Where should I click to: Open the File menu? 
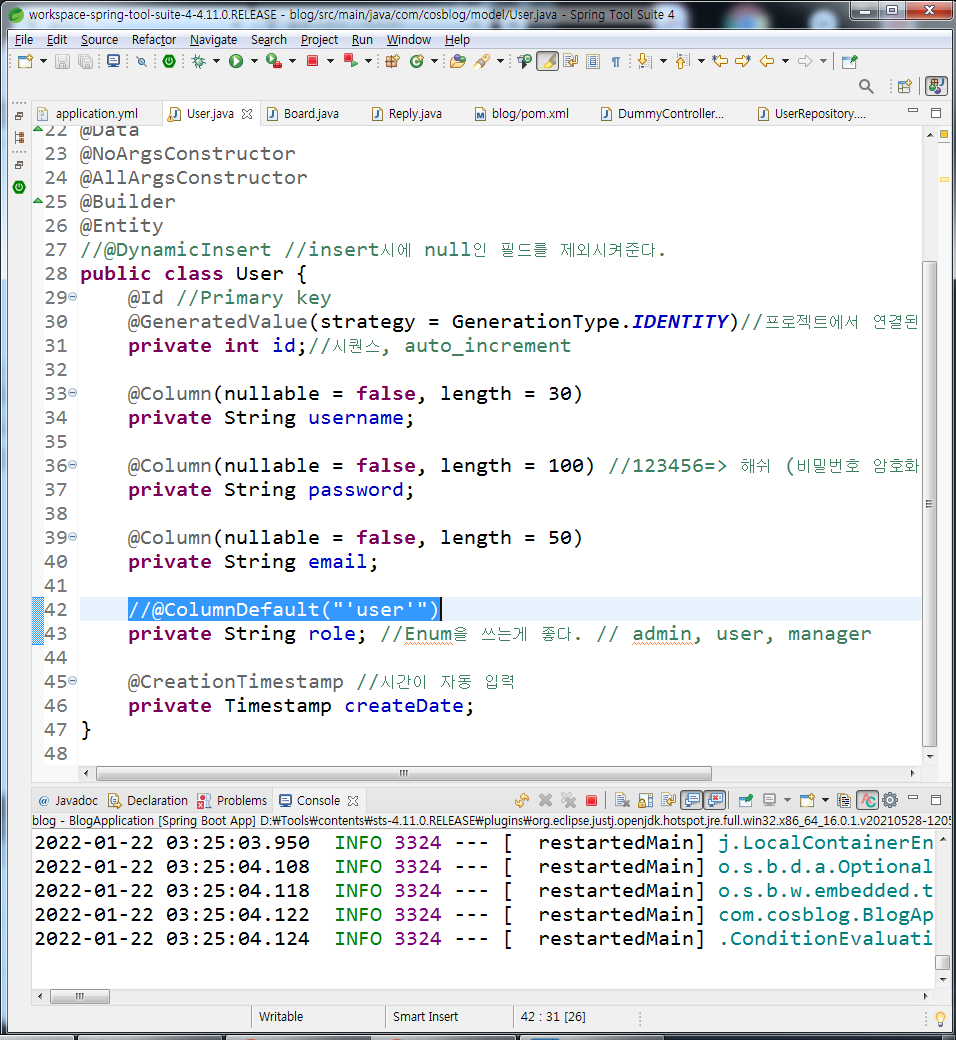(x=24, y=40)
